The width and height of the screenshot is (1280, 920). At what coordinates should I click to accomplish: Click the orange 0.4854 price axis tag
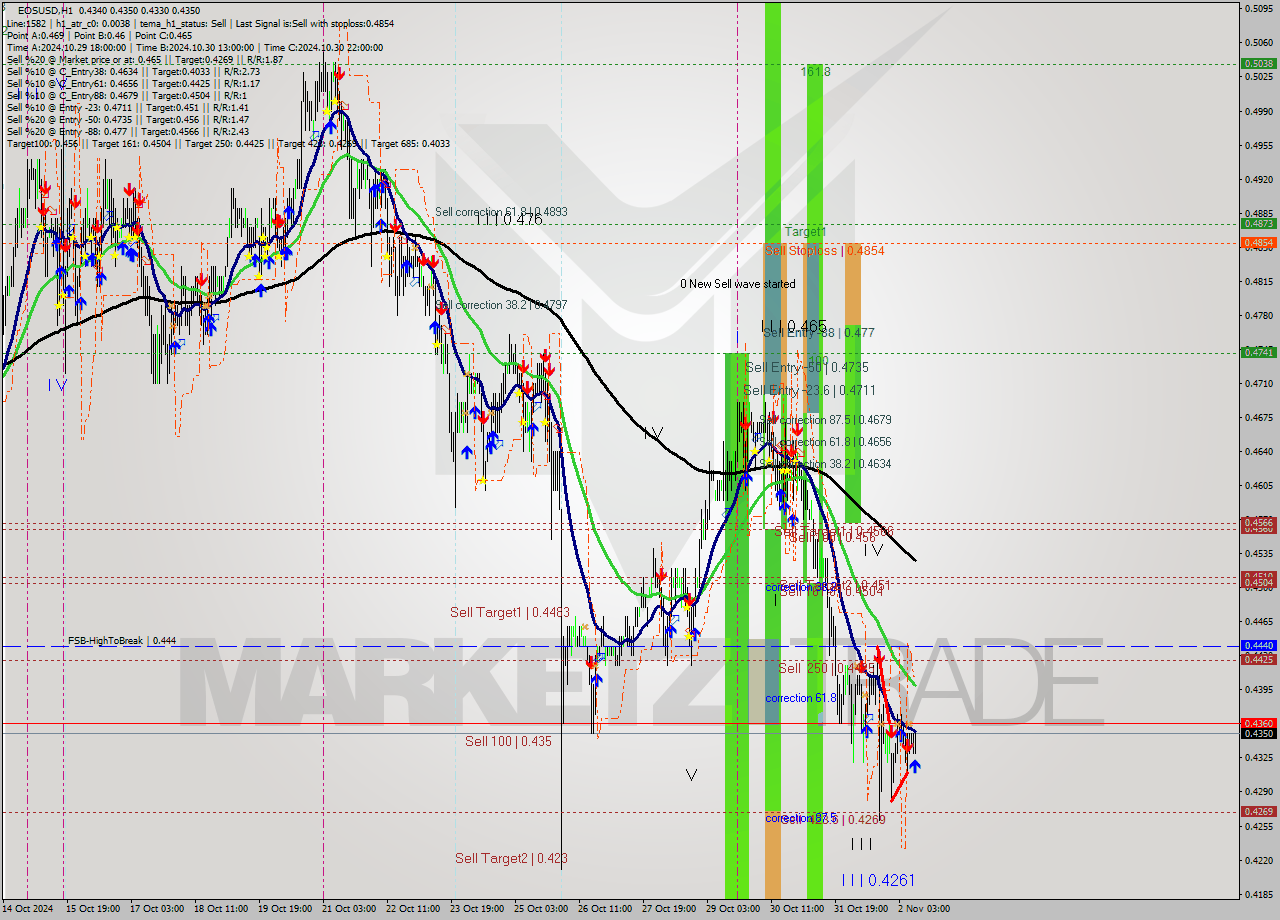pos(1258,243)
